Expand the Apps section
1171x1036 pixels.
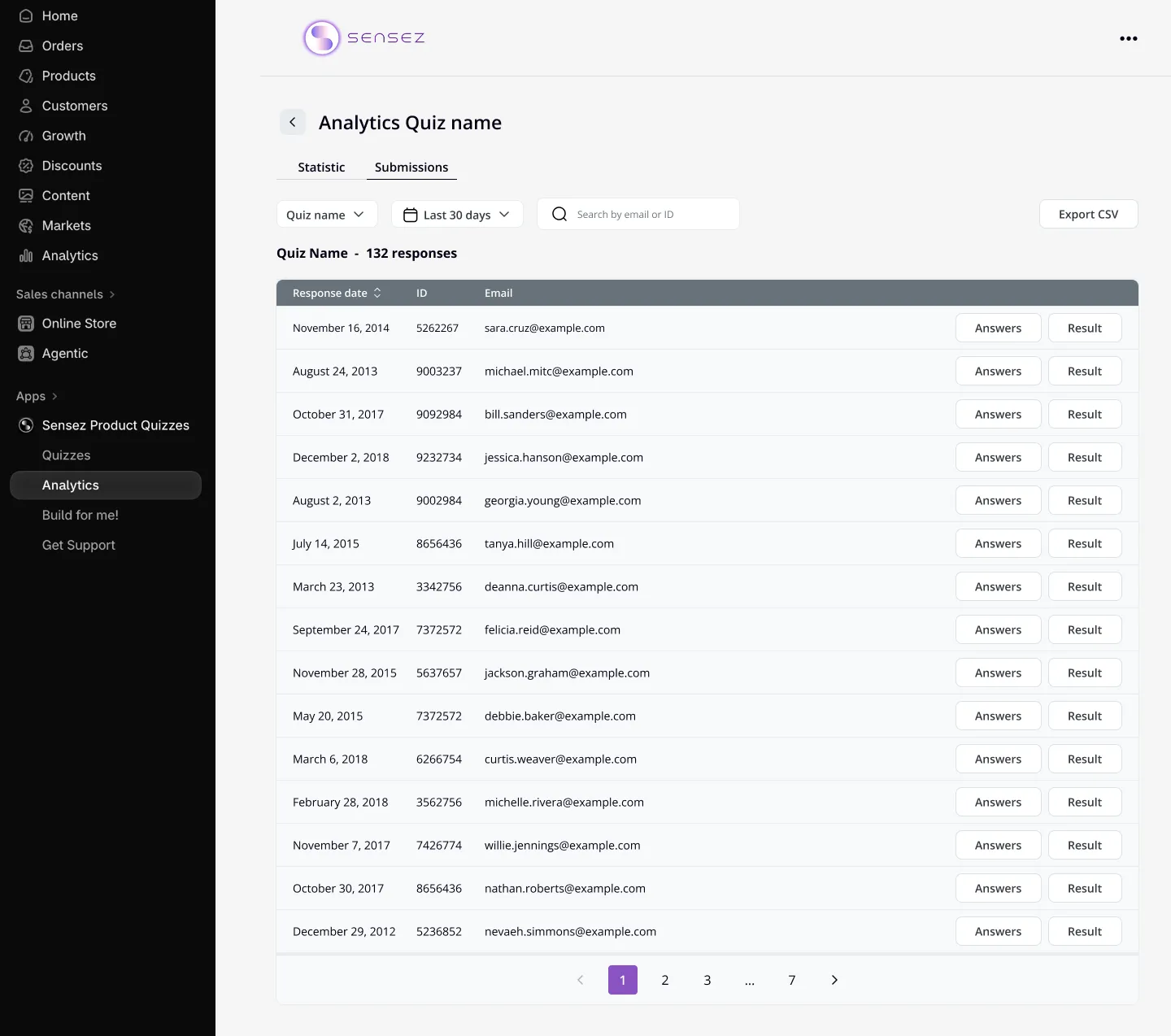click(37, 396)
